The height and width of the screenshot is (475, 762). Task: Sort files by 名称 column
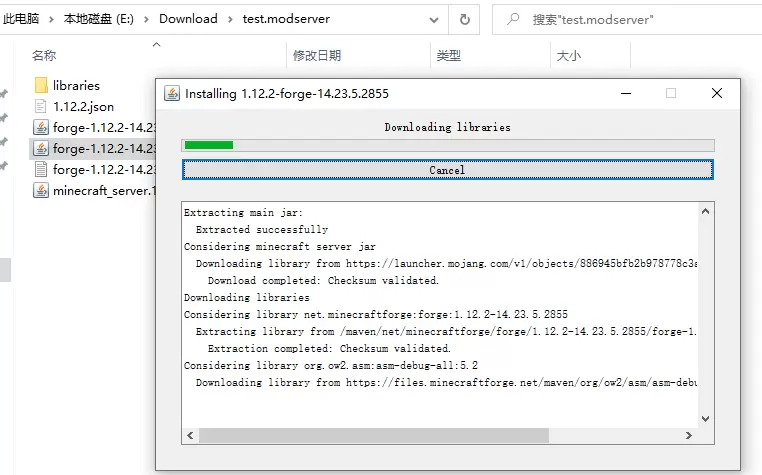click(x=44, y=55)
